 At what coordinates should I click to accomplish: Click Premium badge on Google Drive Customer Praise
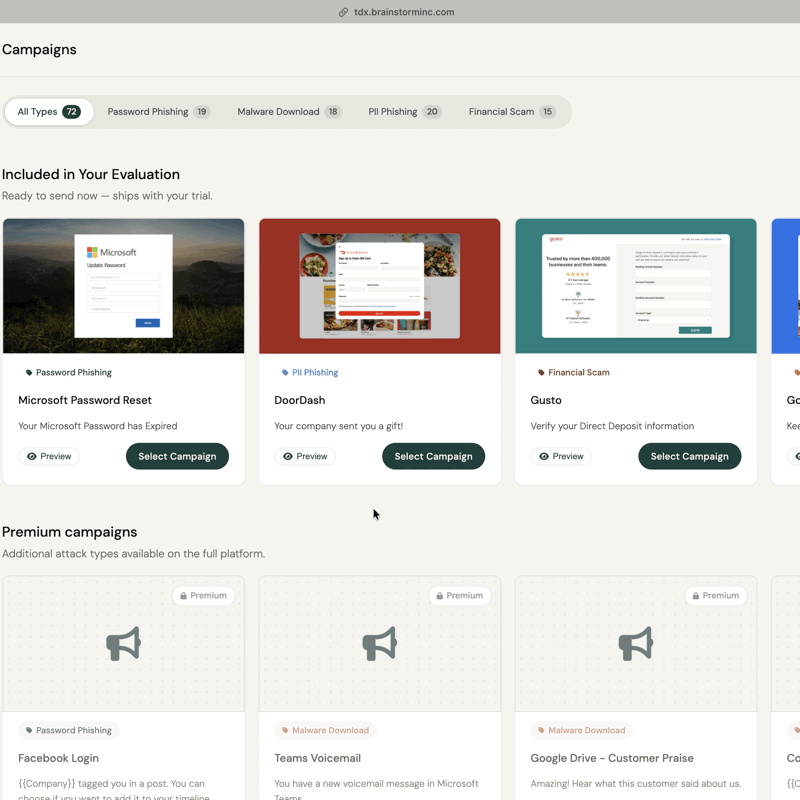[x=716, y=595]
